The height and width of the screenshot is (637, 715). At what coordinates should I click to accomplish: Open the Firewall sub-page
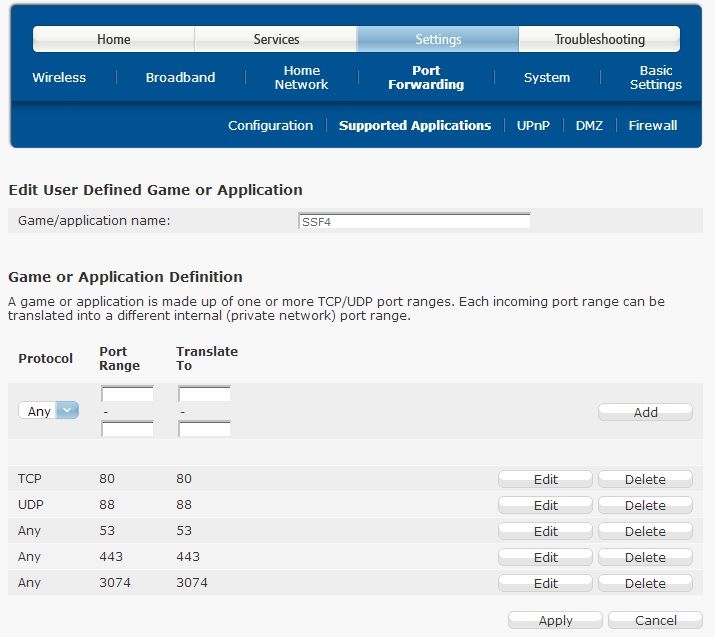coord(653,125)
